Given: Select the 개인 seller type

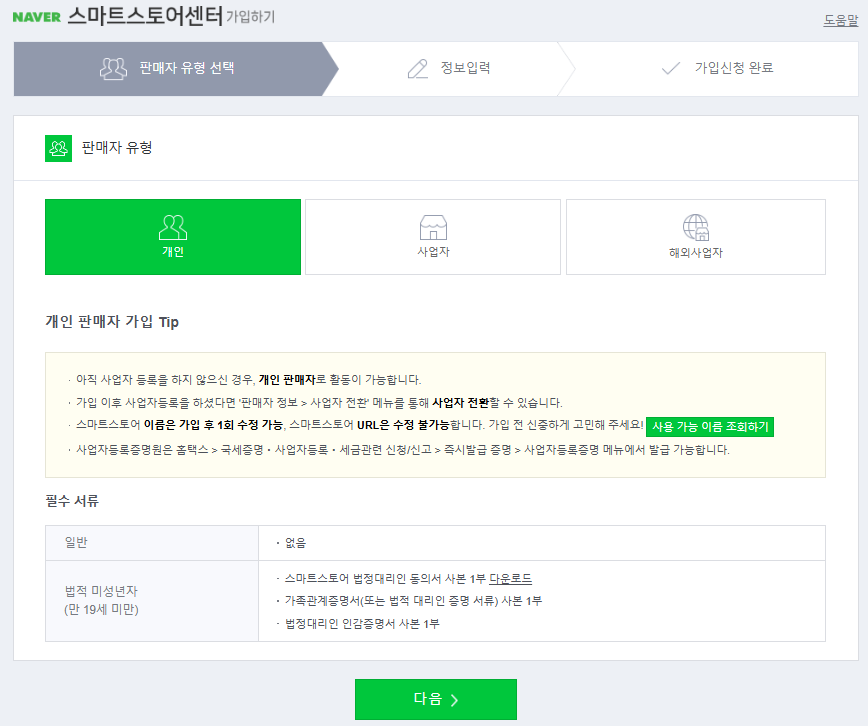Looking at the screenshot, I should [x=172, y=237].
